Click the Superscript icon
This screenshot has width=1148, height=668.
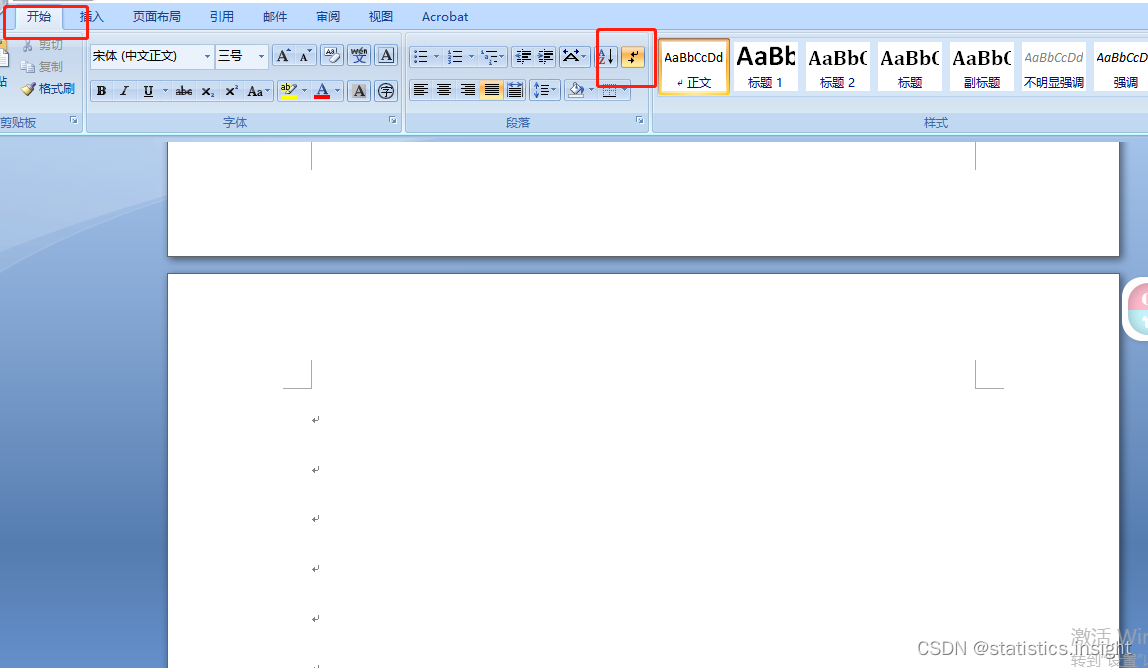click(230, 91)
